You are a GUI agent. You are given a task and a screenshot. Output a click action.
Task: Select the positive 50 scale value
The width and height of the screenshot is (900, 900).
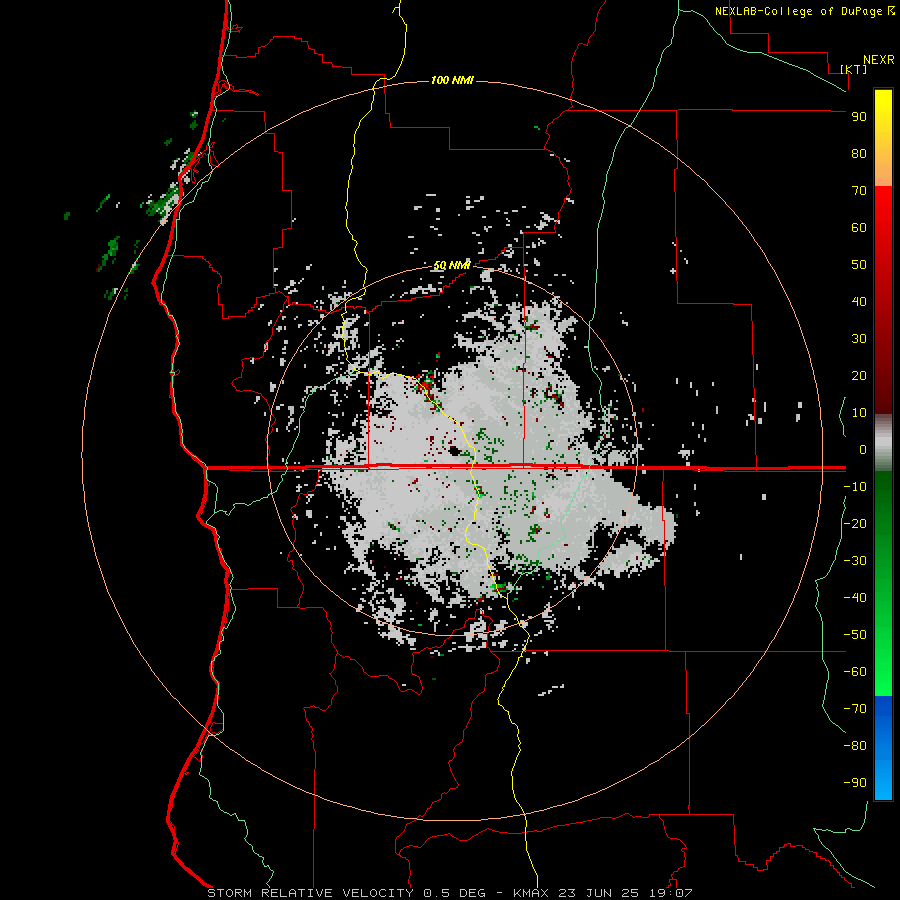[859, 265]
